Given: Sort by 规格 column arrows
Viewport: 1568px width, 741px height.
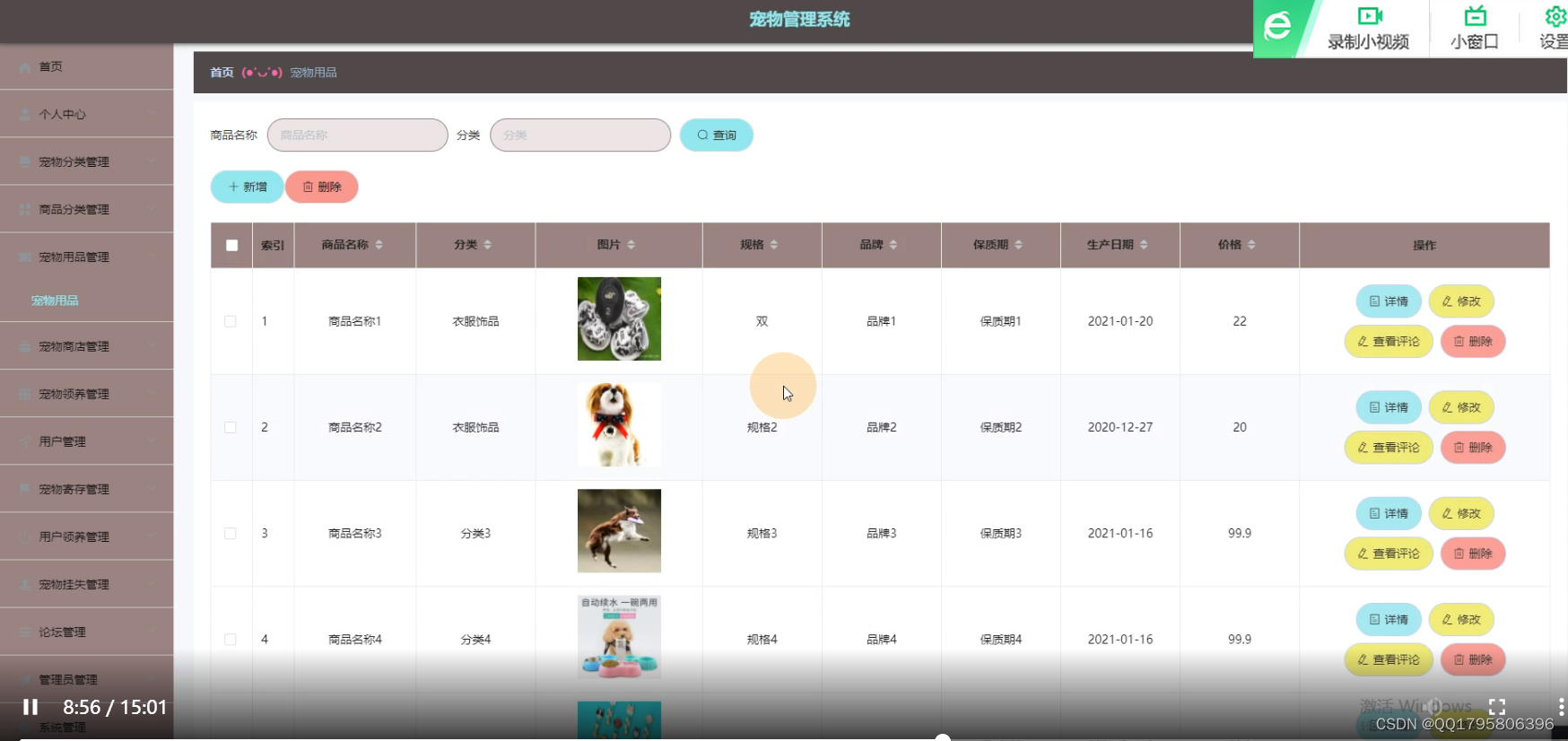Looking at the screenshot, I should 773,245.
